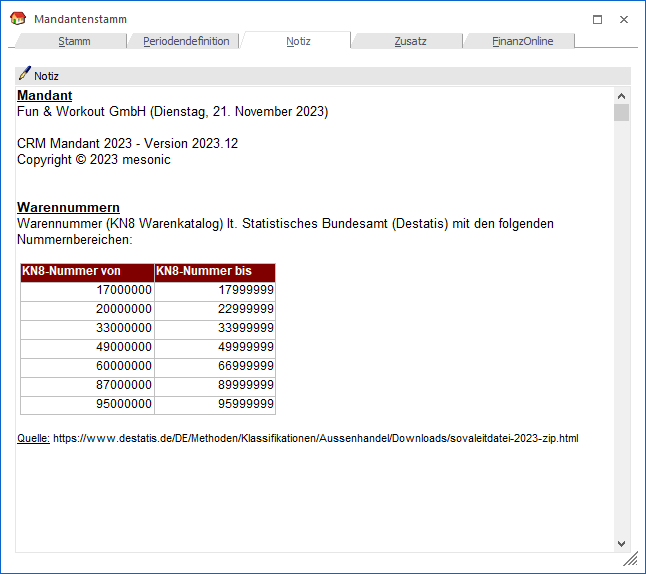Screen dimensions: 646x574
Task: Click the Warennummern heading
Action: (x=68, y=208)
